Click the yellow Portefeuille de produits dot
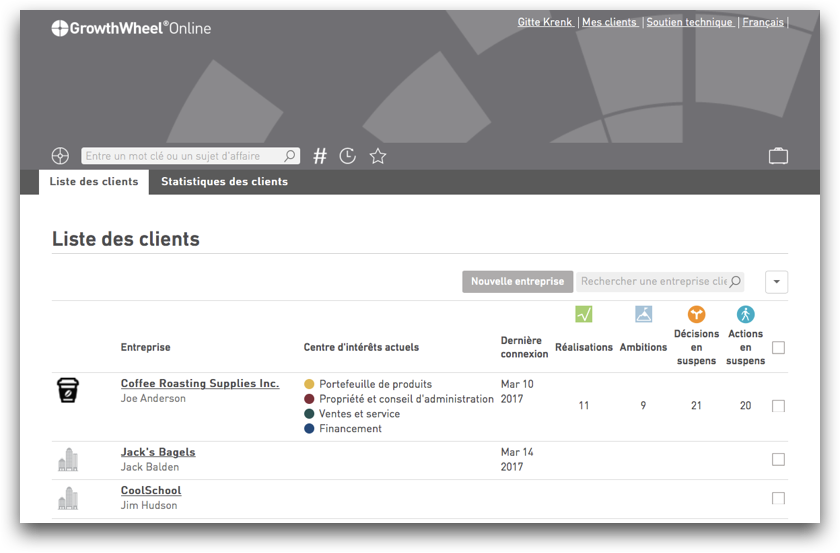Viewport: 840px width, 553px height. (x=309, y=384)
